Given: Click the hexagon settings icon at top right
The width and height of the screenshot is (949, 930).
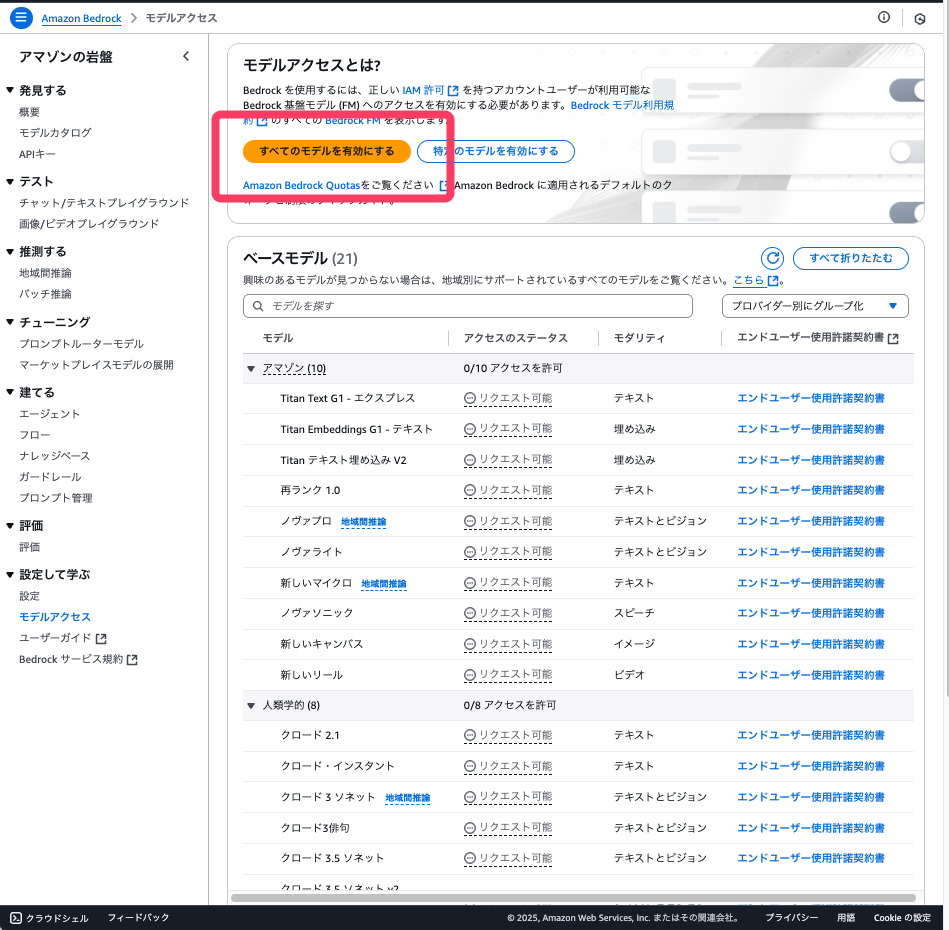Looking at the screenshot, I should pyautogui.click(x=920, y=19).
